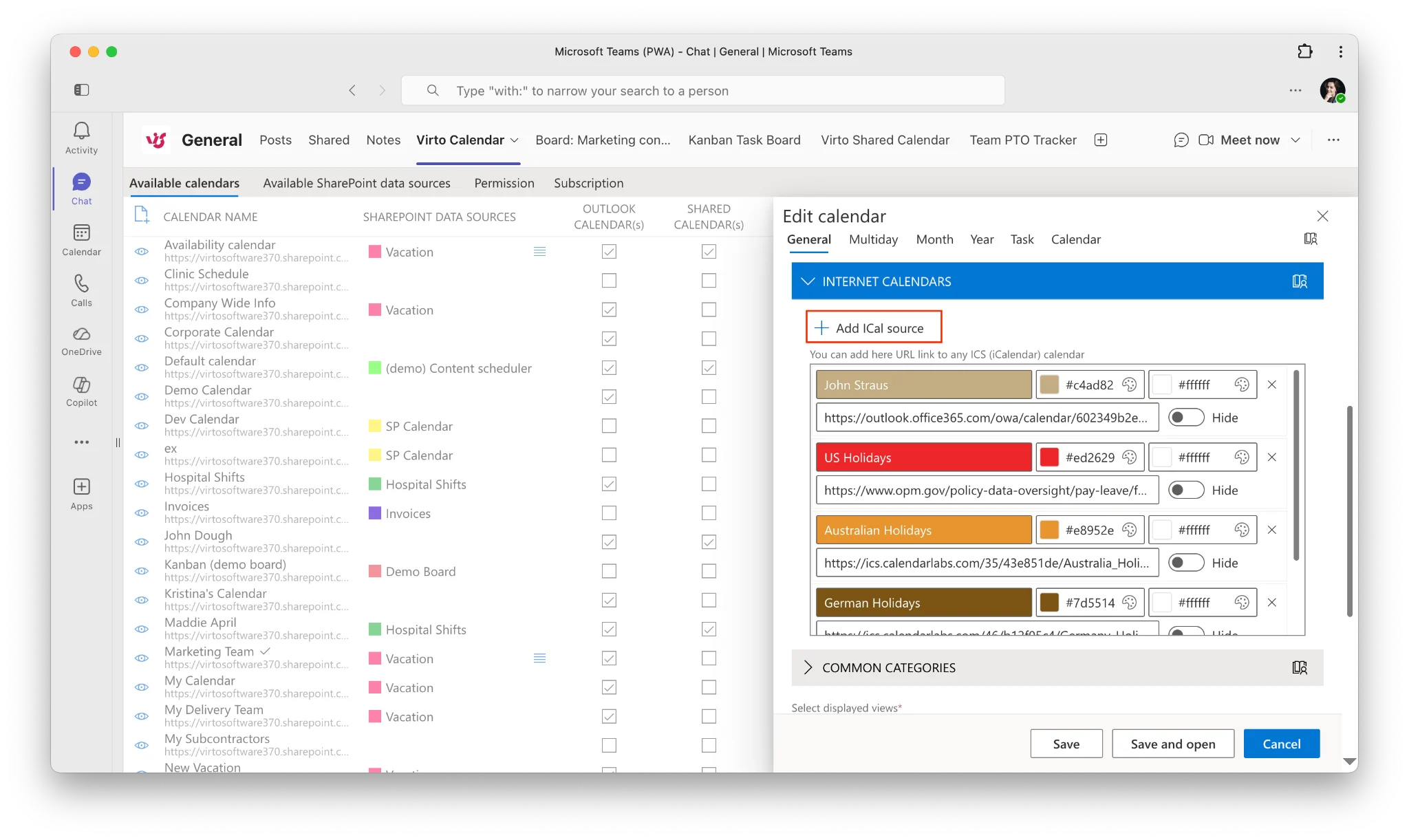Screen dimensions: 1409x840
Task: Select the Task tab in Edit calendar
Action: pos(1022,239)
